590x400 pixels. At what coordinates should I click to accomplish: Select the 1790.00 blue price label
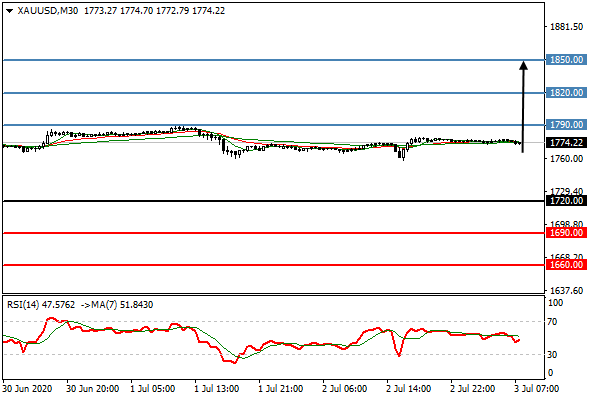tap(566, 125)
